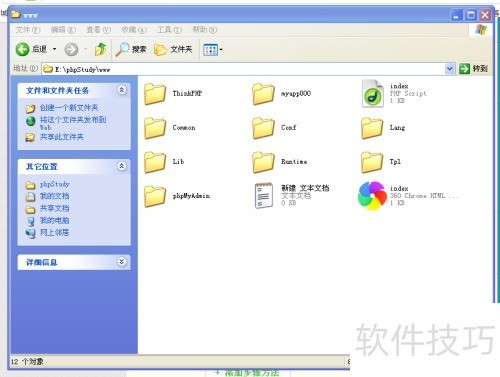Viewport: 500px width, 377px height.
Task: Collapse the 其它位置 panel
Action: pos(122,166)
